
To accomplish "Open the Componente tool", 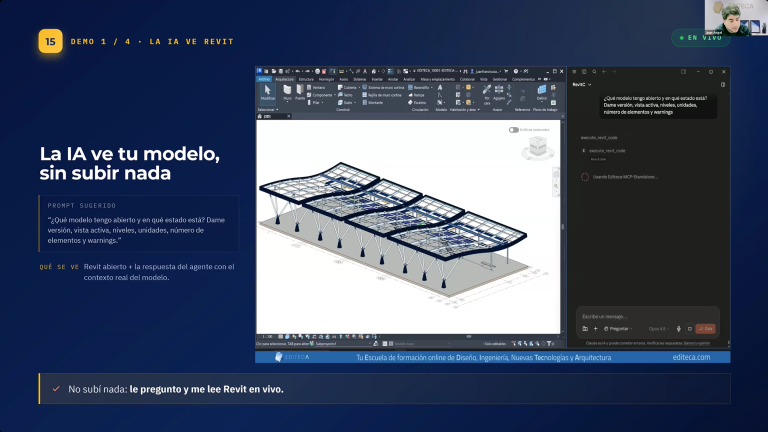I will pos(319,95).
